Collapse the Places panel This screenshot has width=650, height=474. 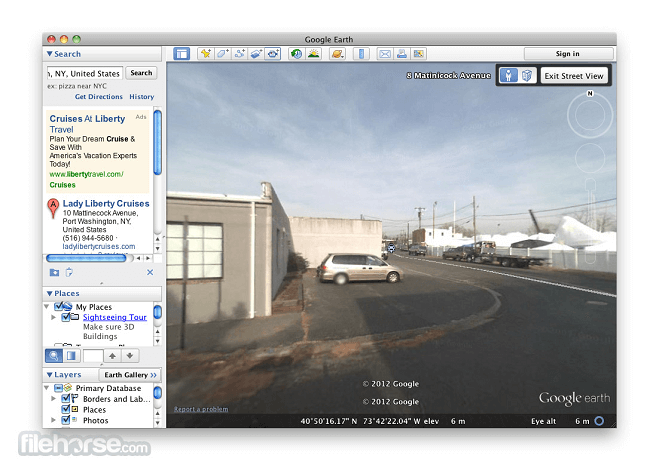point(50,294)
